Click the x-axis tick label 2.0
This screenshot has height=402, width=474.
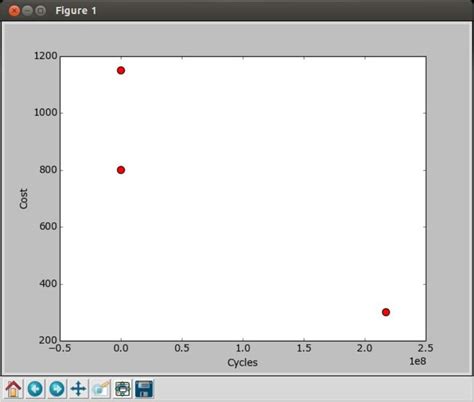365,348
